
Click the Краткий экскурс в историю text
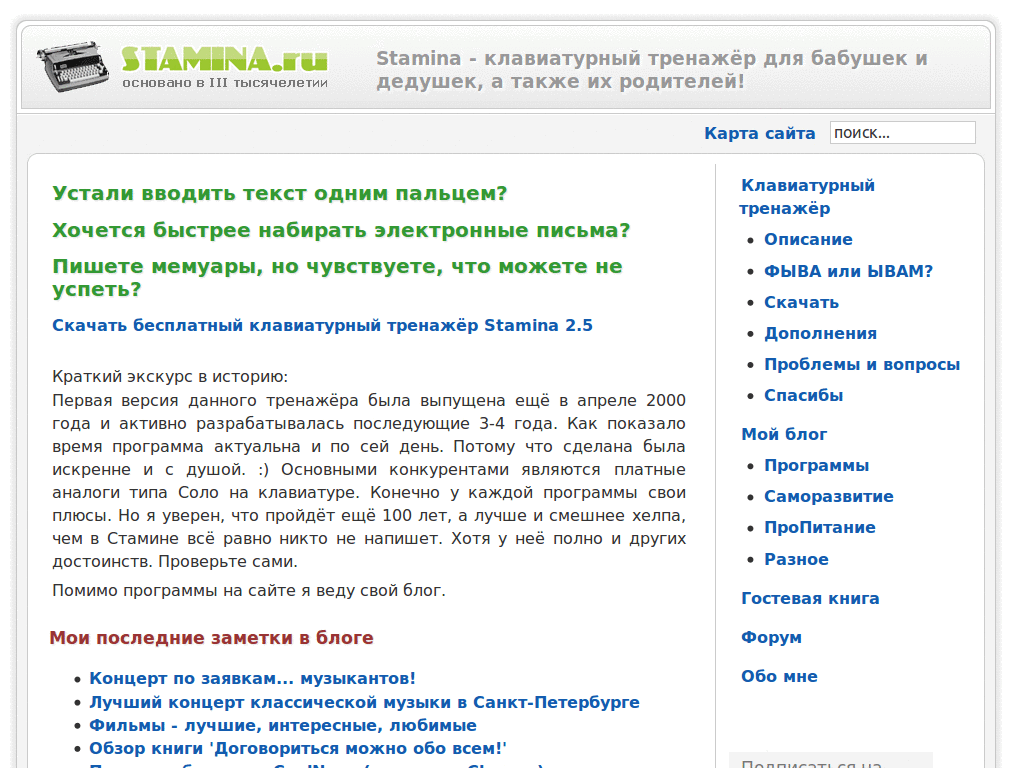(170, 377)
